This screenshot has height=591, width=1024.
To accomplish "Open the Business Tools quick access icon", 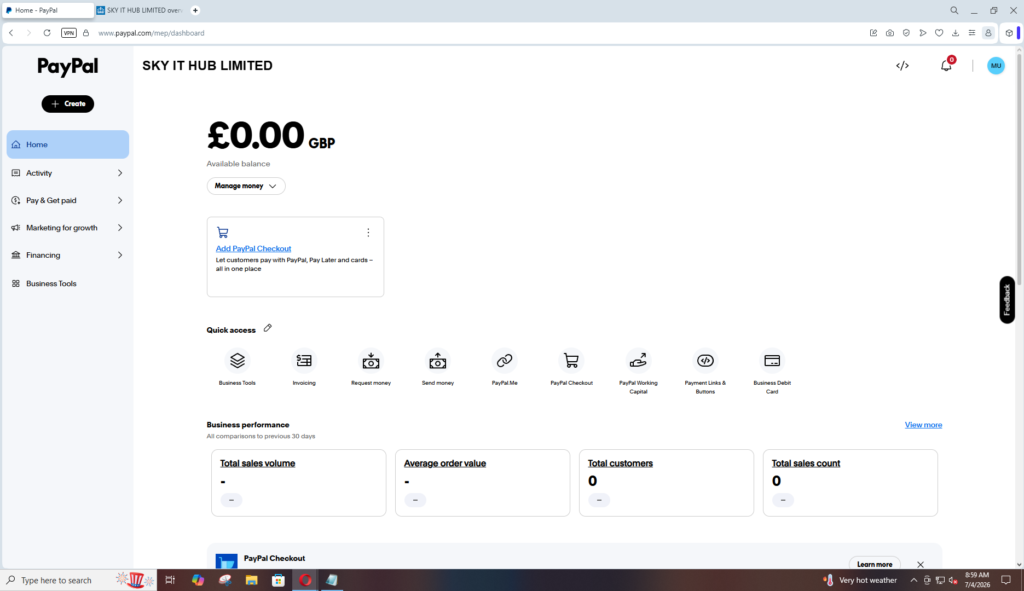I will coord(237,360).
